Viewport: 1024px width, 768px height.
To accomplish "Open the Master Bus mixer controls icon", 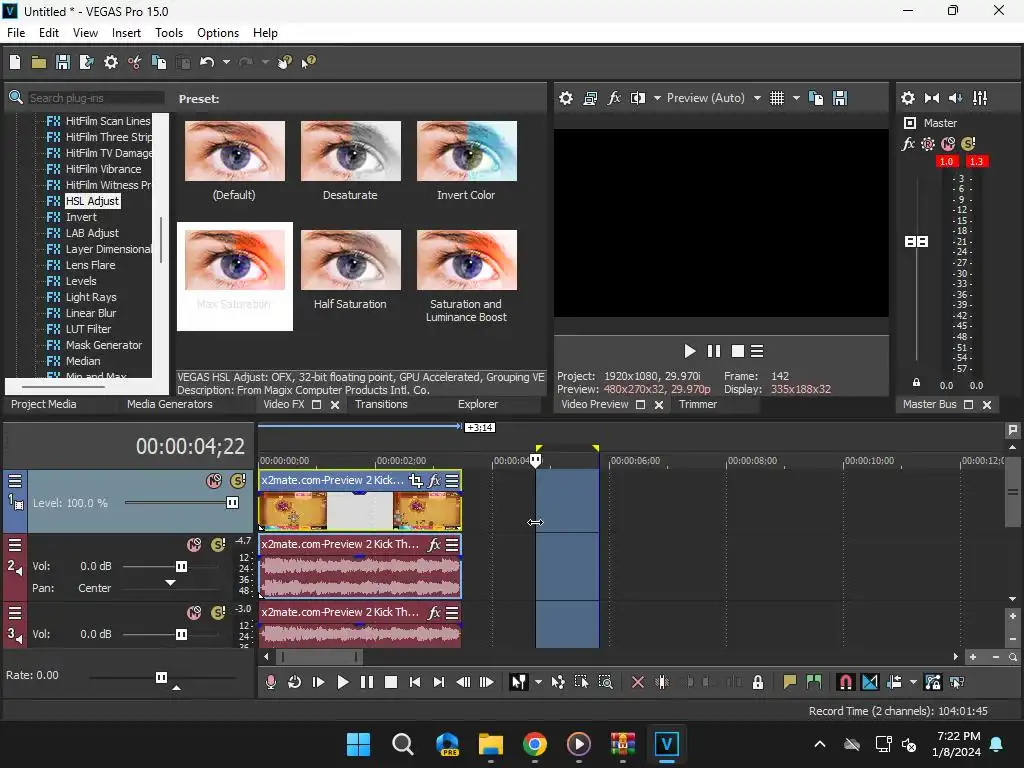I will click(x=980, y=98).
